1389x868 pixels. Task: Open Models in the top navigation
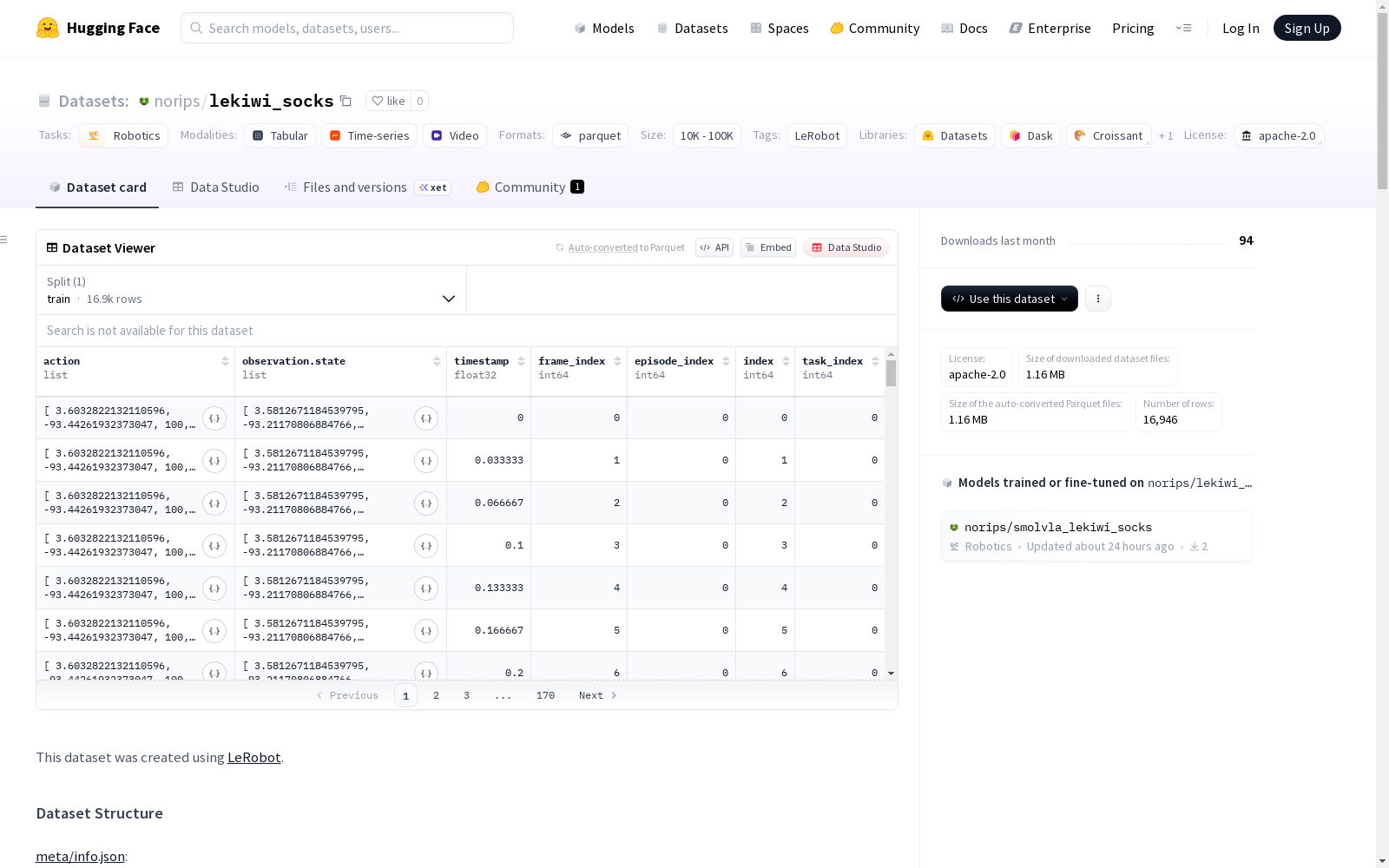coord(604,28)
